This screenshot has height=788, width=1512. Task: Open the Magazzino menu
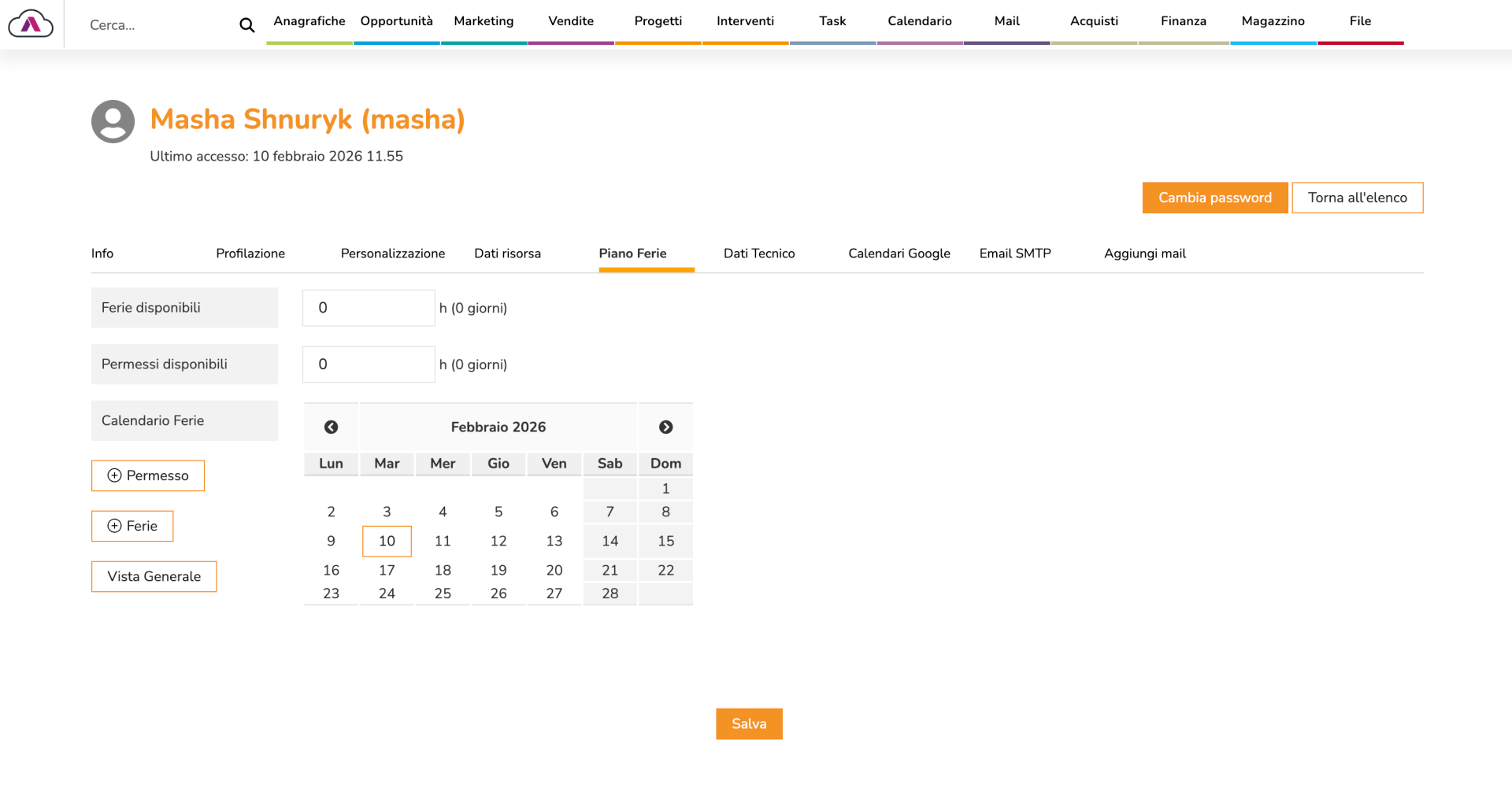tap(1273, 21)
